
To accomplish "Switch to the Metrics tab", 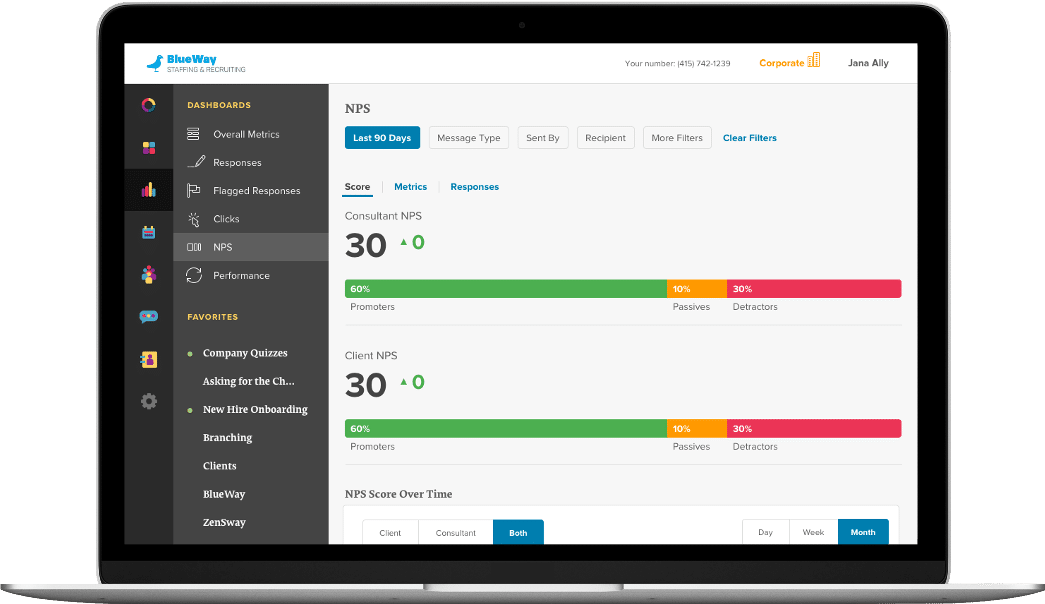I will coord(410,187).
